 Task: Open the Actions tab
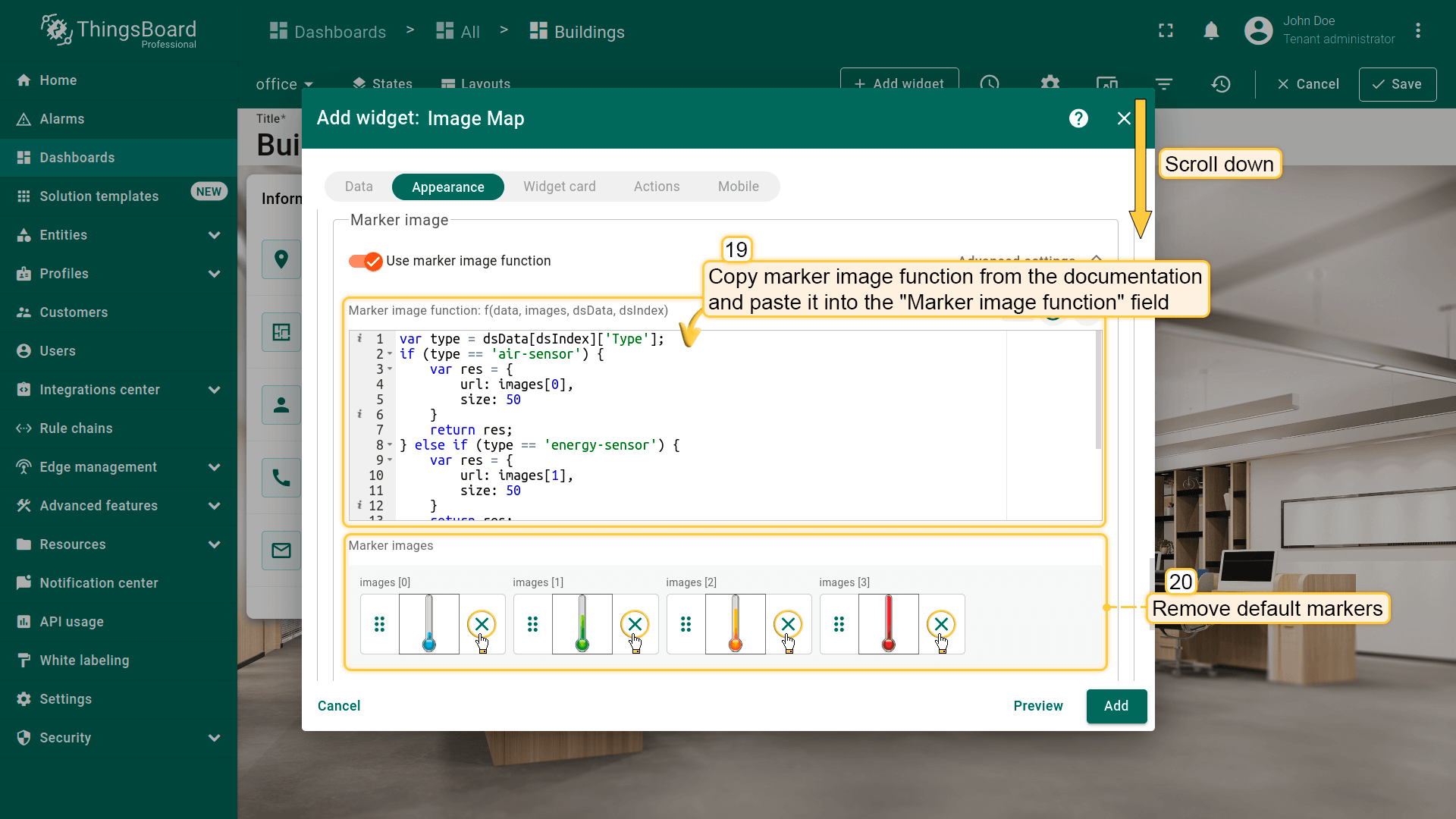[656, 187]
